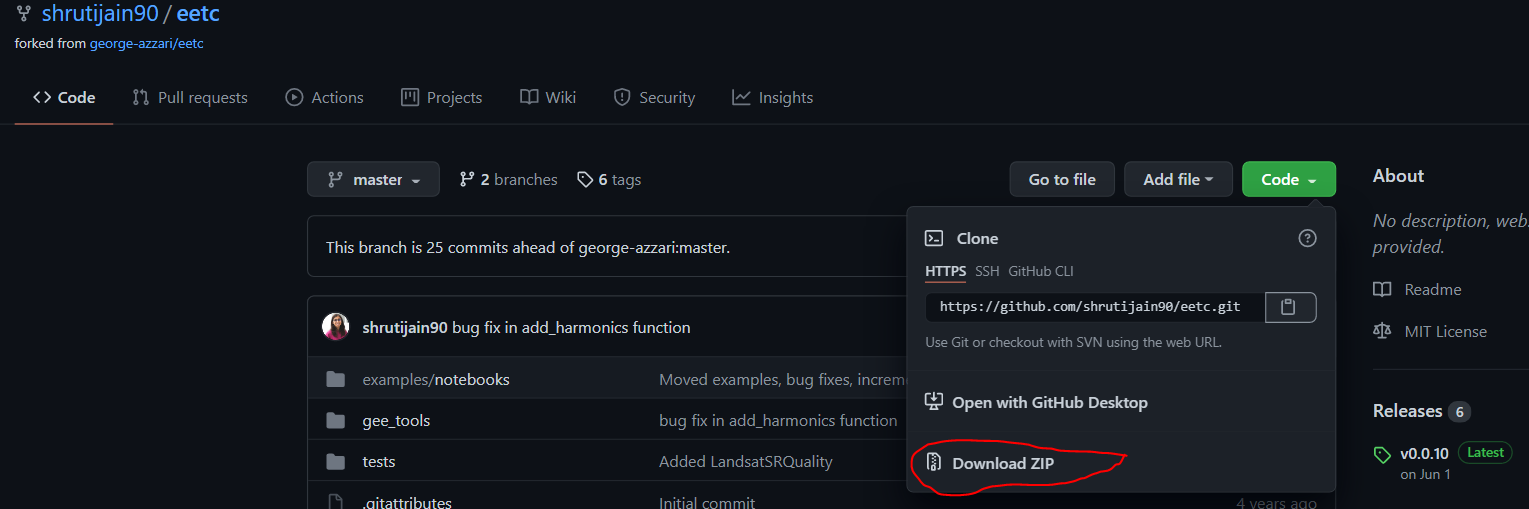
Task: Open the shrutijain90 user profile link
Action: point(100,15)
